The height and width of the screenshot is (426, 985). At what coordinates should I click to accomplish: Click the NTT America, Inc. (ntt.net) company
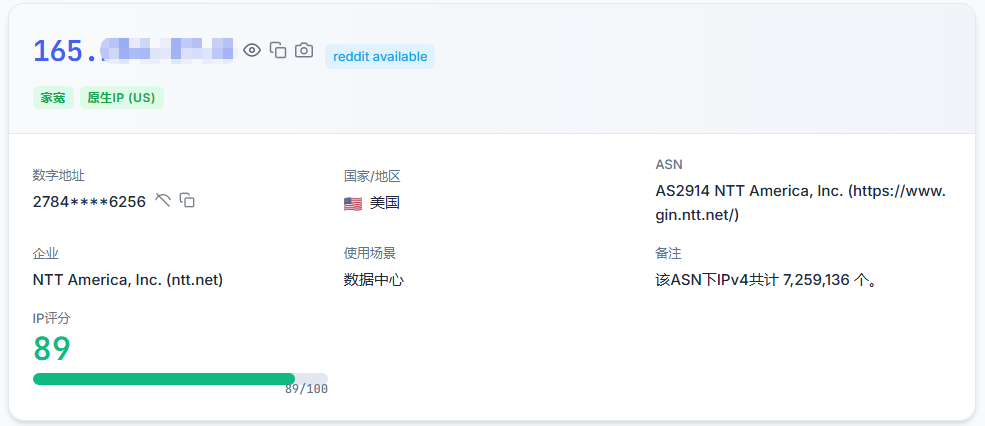(x=128, y=280)
